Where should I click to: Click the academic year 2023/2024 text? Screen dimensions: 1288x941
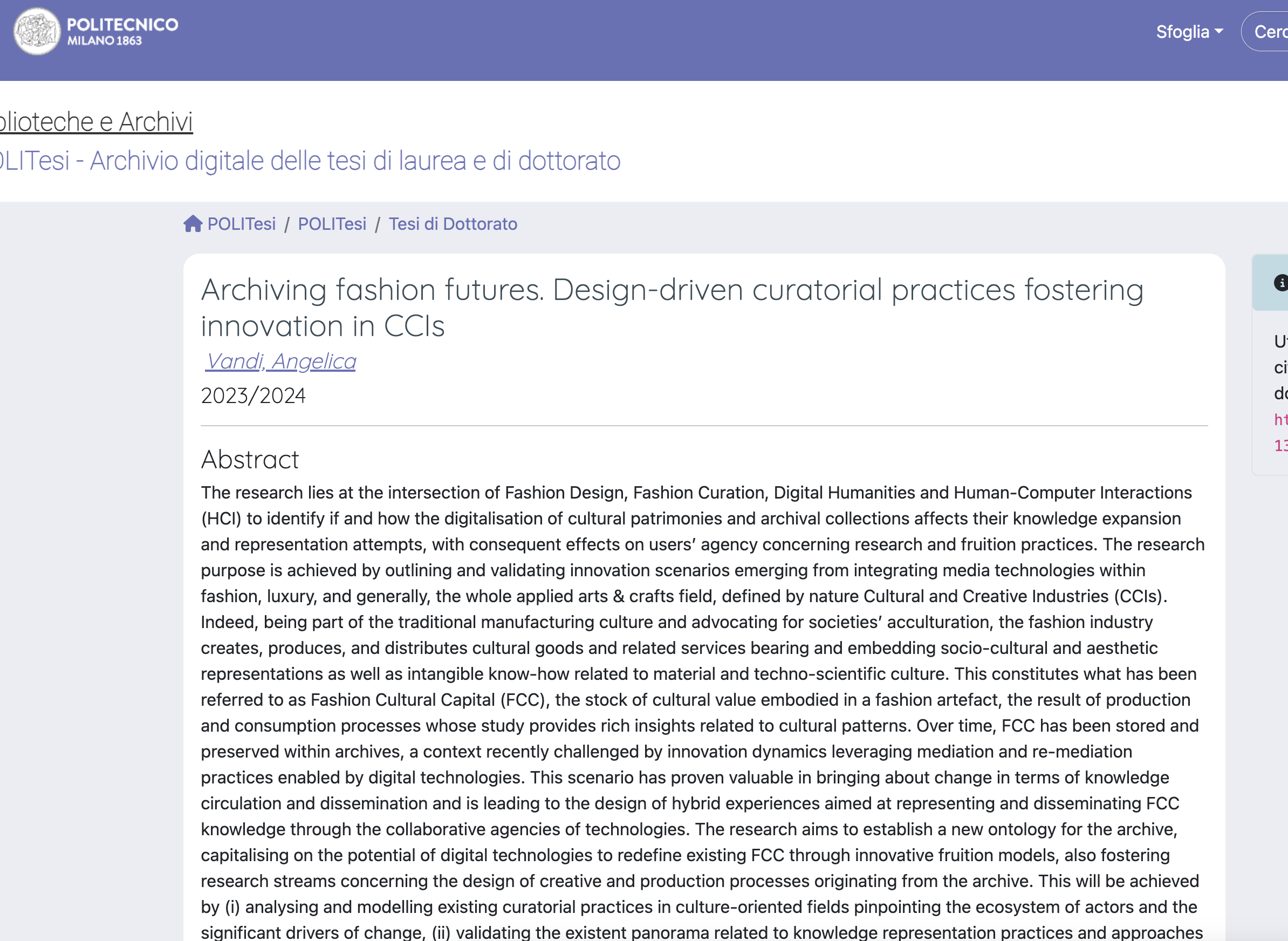(254, 396)
